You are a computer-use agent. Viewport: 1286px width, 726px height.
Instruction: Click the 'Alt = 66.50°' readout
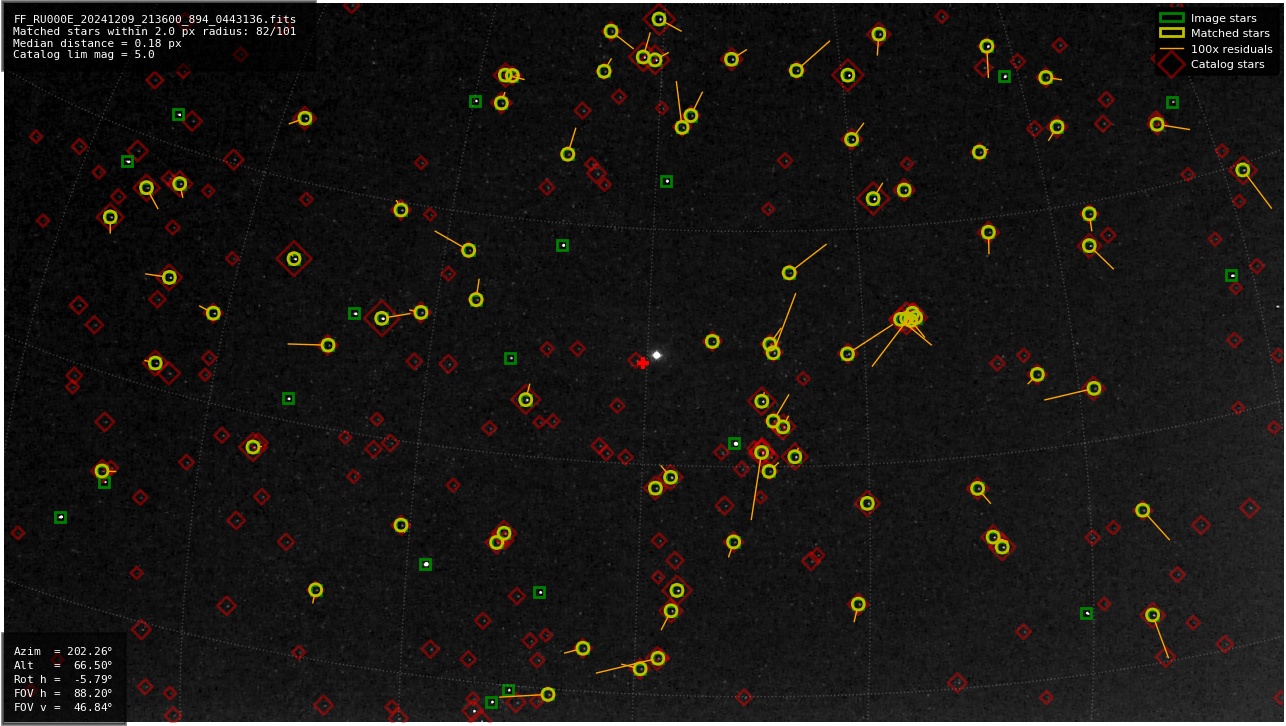tap(63, 665)
